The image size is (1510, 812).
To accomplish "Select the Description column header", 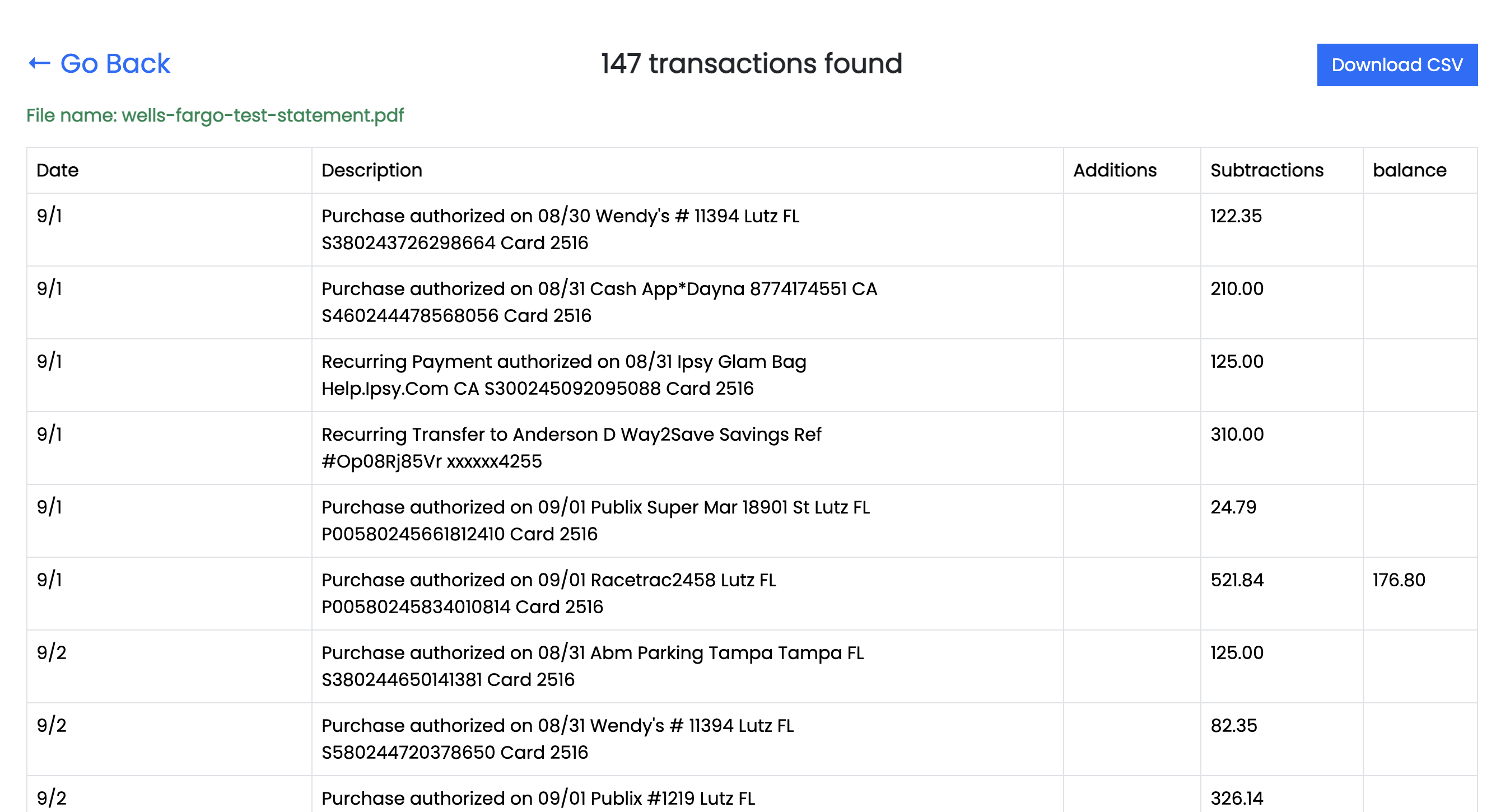I will pos(372,170).
